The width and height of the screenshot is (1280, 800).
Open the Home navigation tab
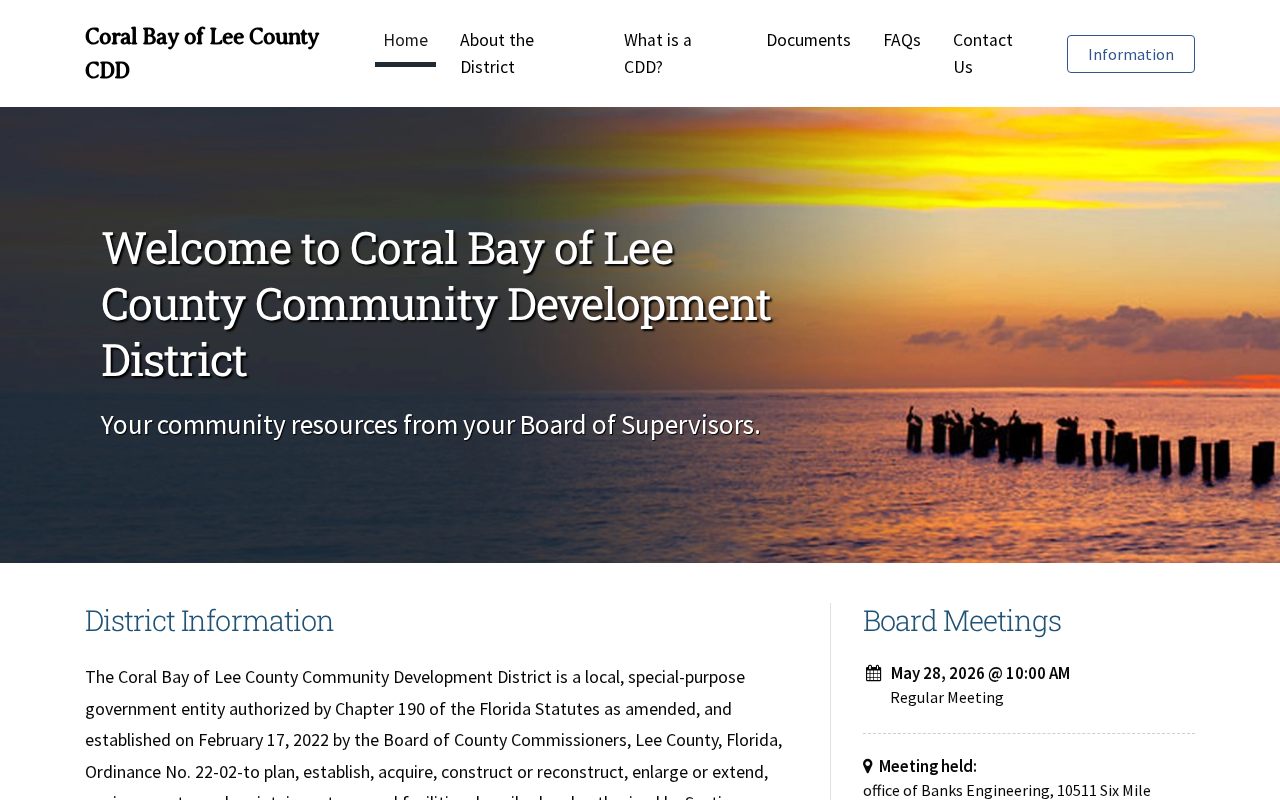[405, 40]
